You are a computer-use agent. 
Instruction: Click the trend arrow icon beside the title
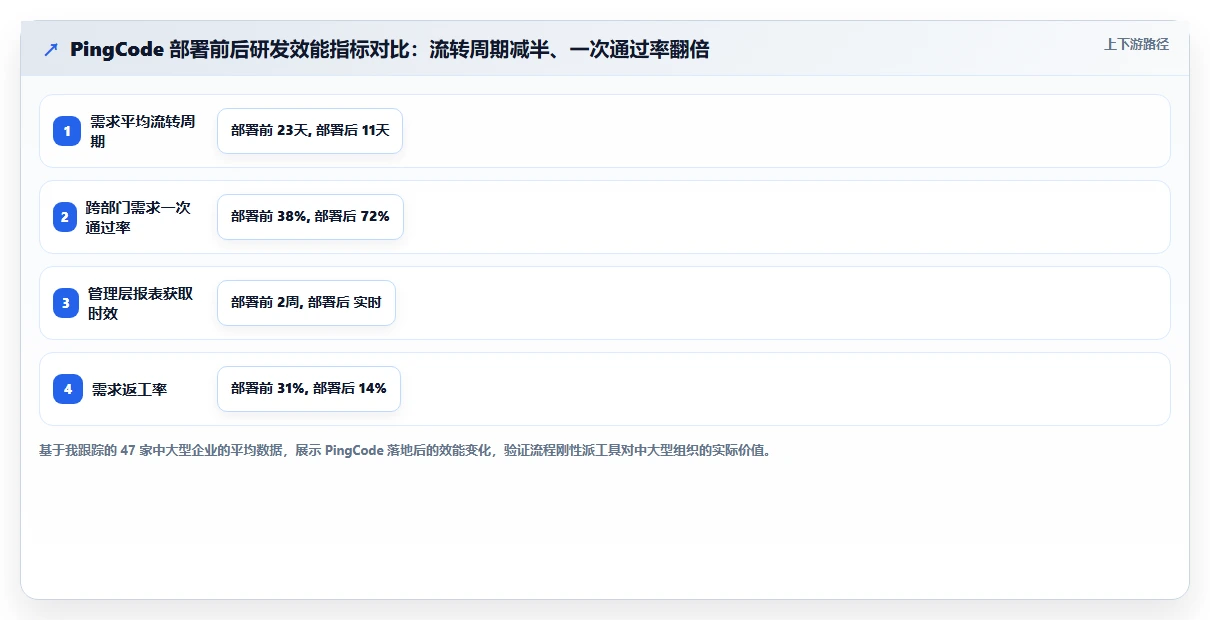51,49
